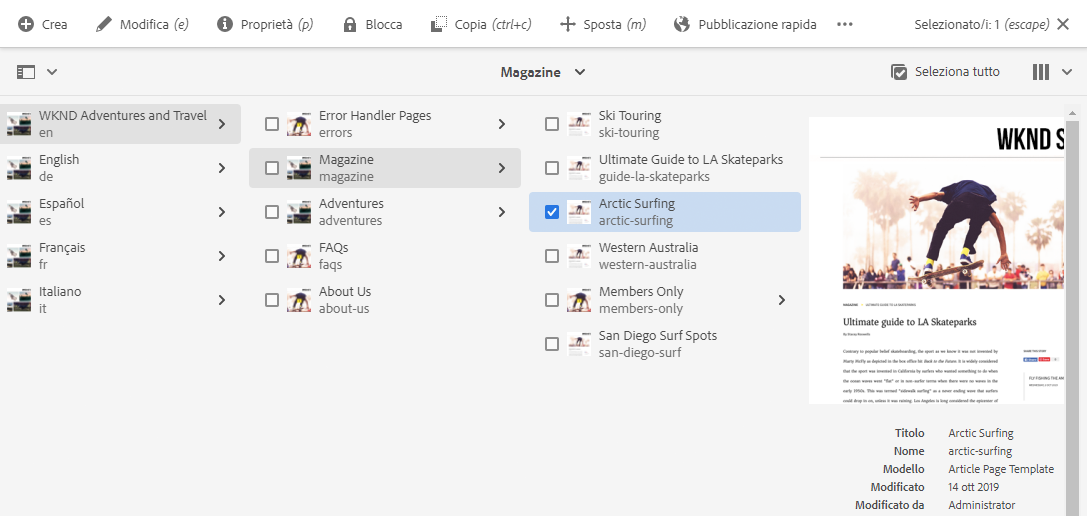Open the three-dots more actions menu
Screen dimensions: 1087x516
[845, 24]
